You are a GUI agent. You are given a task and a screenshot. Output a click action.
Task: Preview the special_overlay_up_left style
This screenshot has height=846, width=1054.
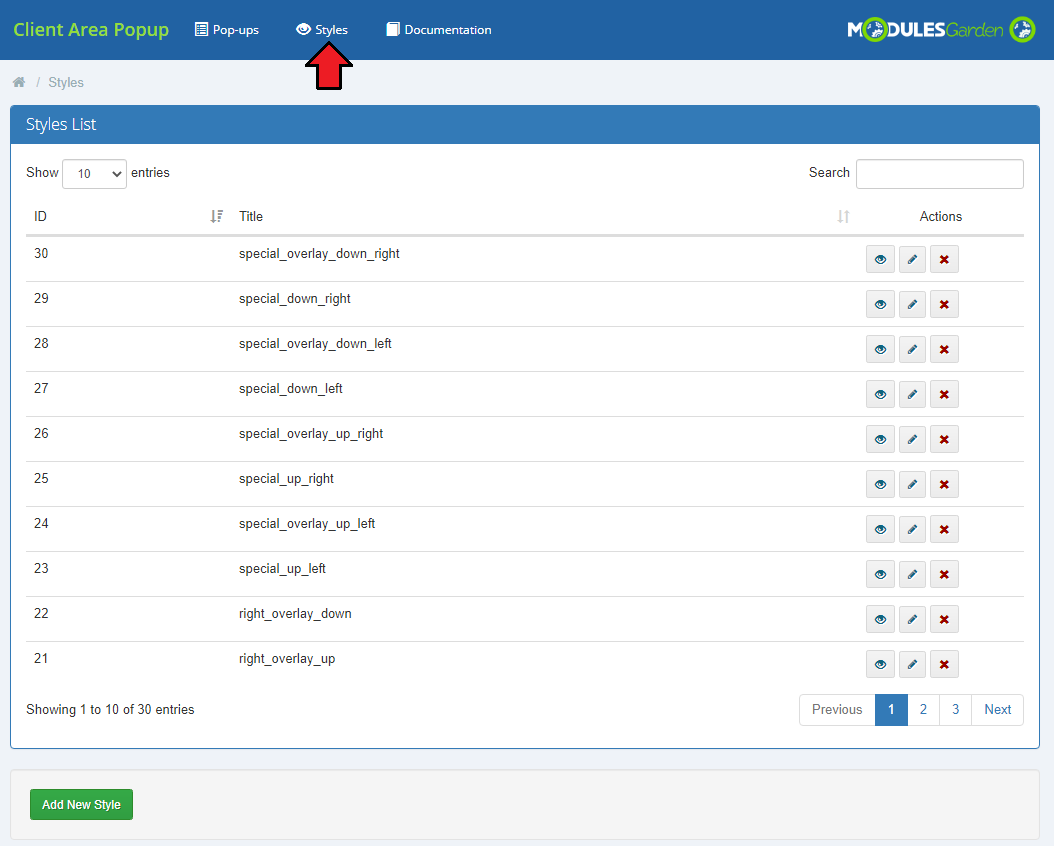880,530
